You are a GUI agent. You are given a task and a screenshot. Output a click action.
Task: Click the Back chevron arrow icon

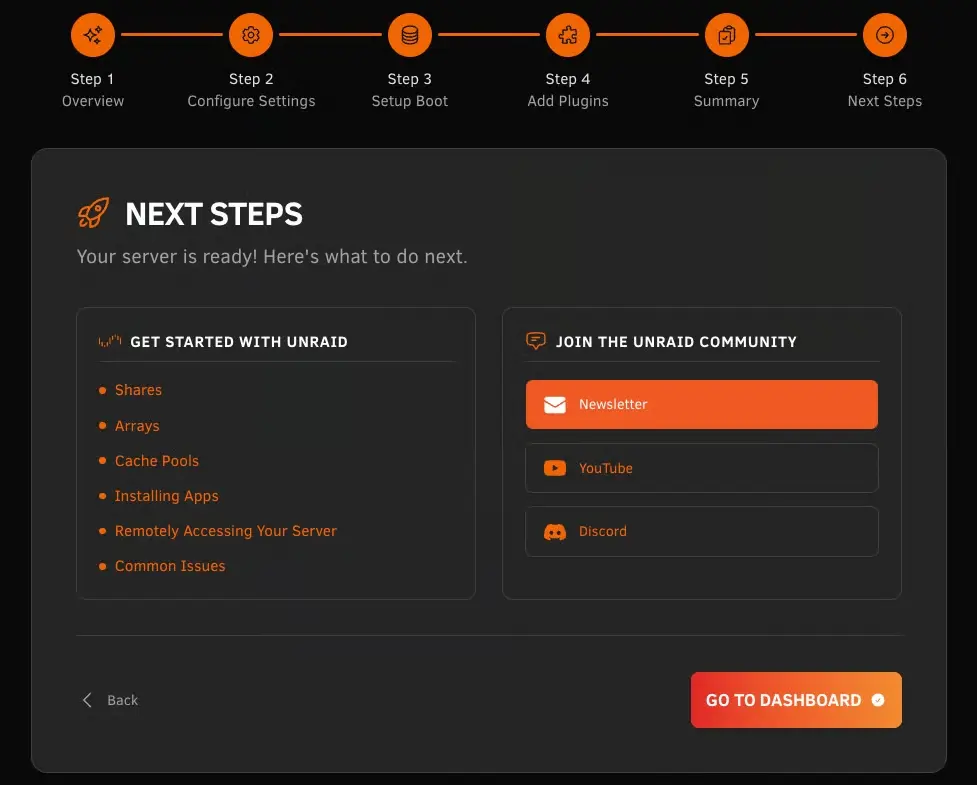click(x=87, y=700)
